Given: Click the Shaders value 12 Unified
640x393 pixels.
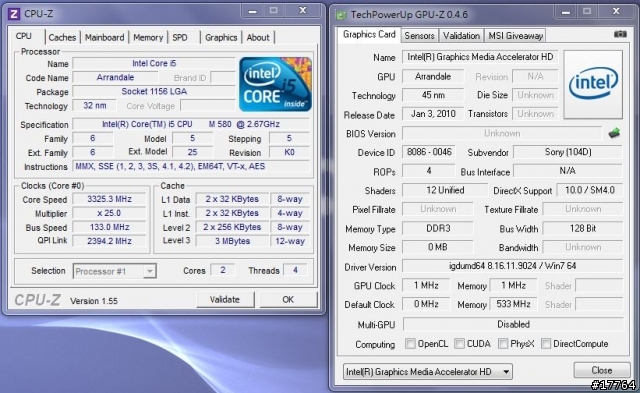Looking at the screenshot, I should pos(445,190).
